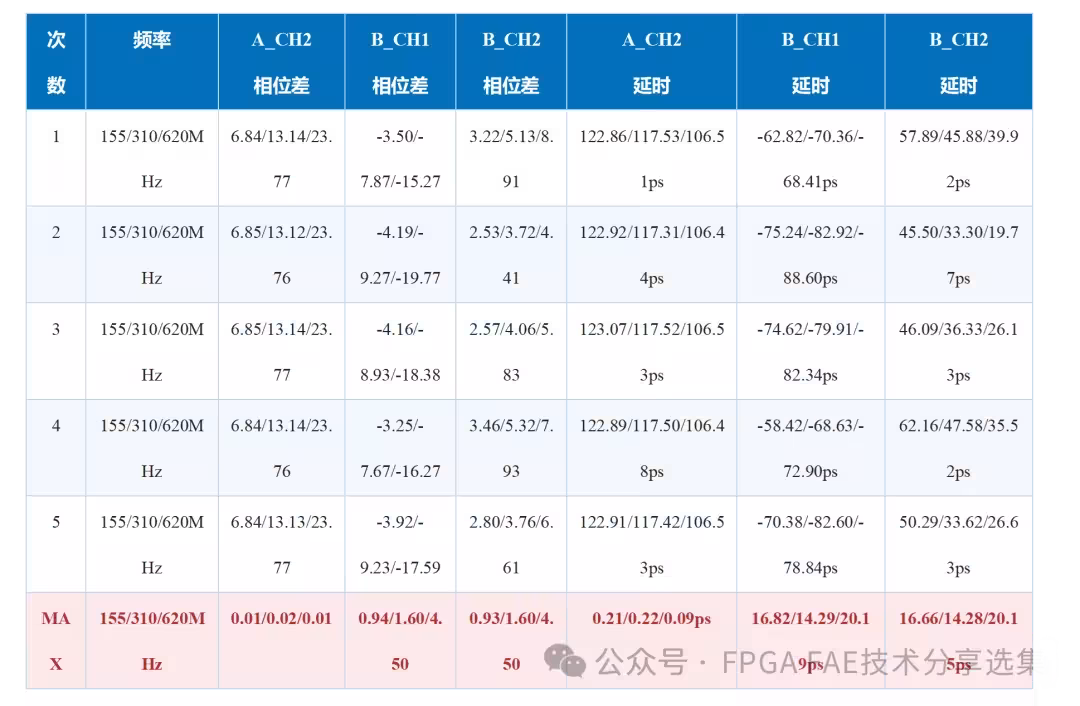Click the cell showing 122.86/117.53/106.51ps
Image resolution: width=1080 pixels, height=706 pixels.
pyautogui.click(x=652, y=158)
